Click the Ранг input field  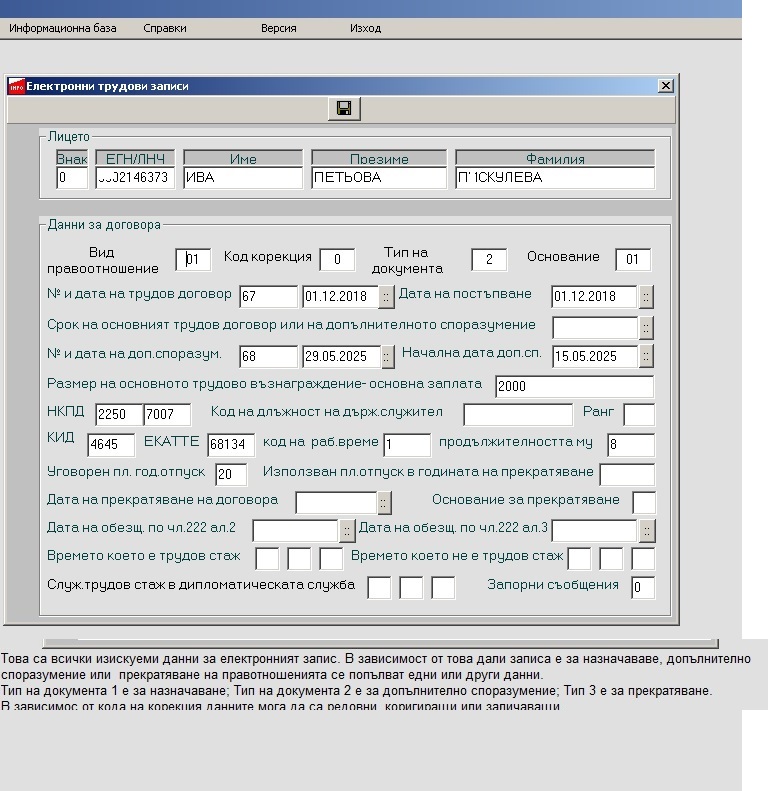click(x=639, y=415)
